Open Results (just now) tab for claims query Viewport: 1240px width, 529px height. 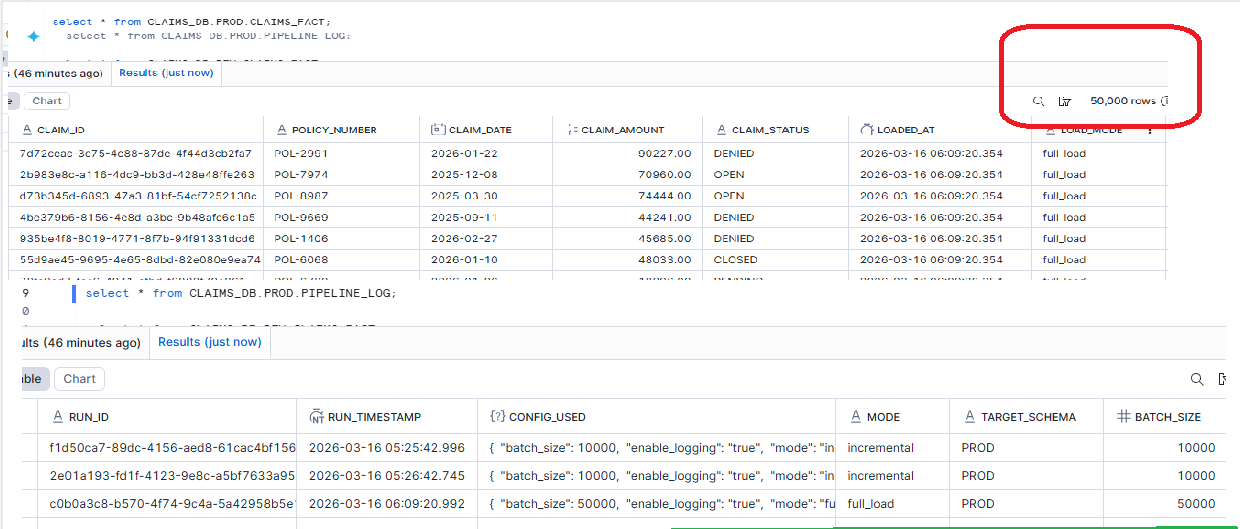click(165, 73)
